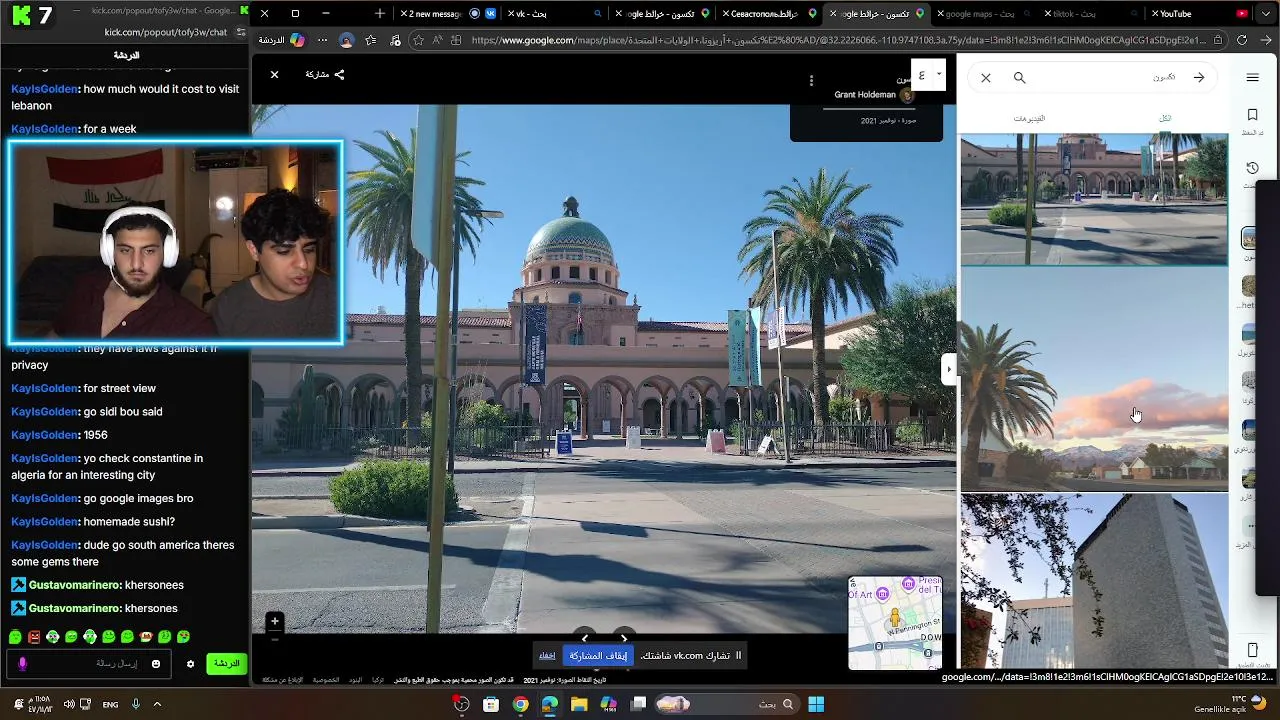Go to next photo with right chevron
This screenshot has height=720, width=1280.
tap(624, 638)
